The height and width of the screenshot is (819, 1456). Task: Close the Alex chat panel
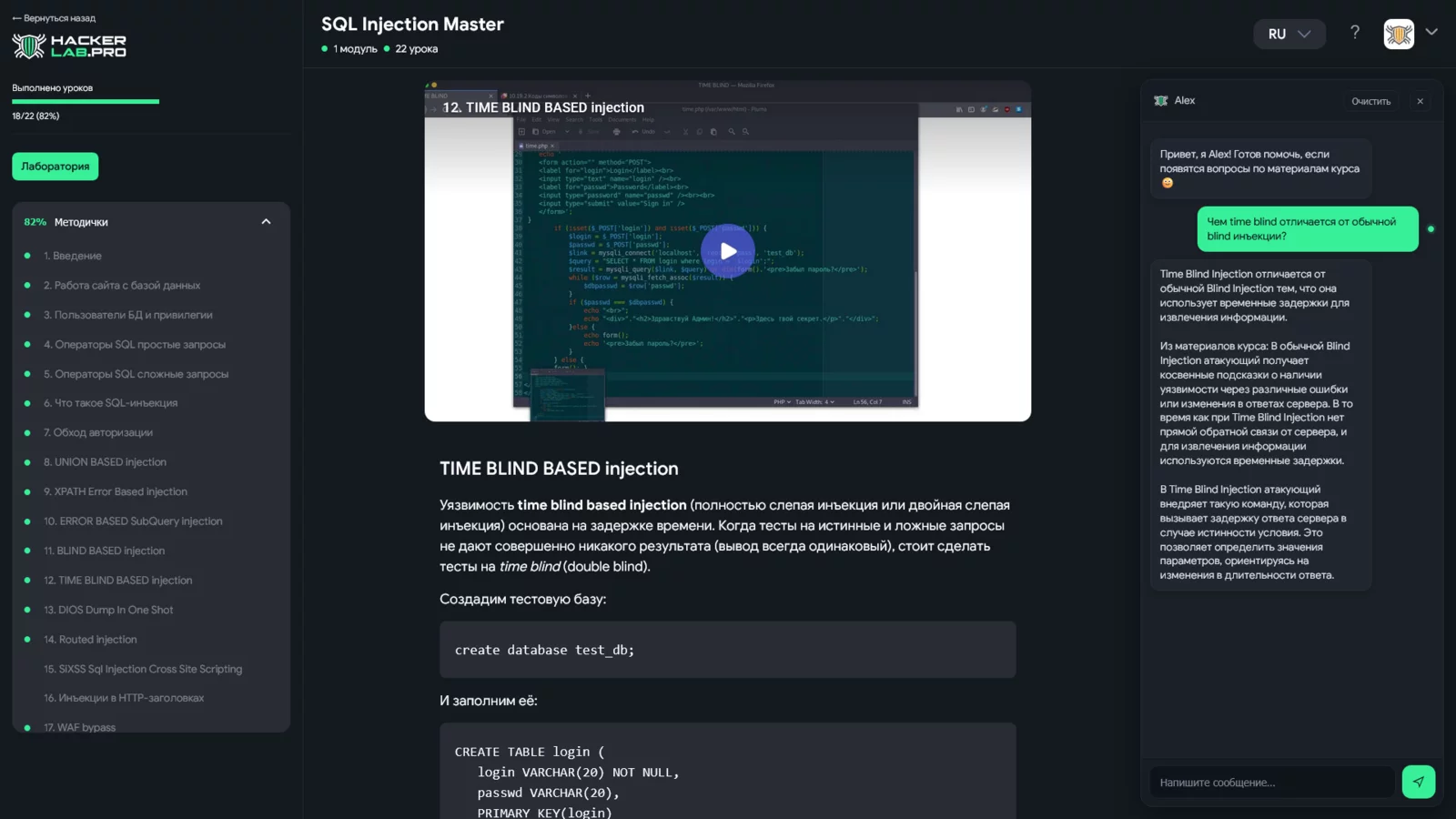pyautogui.click(x=1420, y=101)
